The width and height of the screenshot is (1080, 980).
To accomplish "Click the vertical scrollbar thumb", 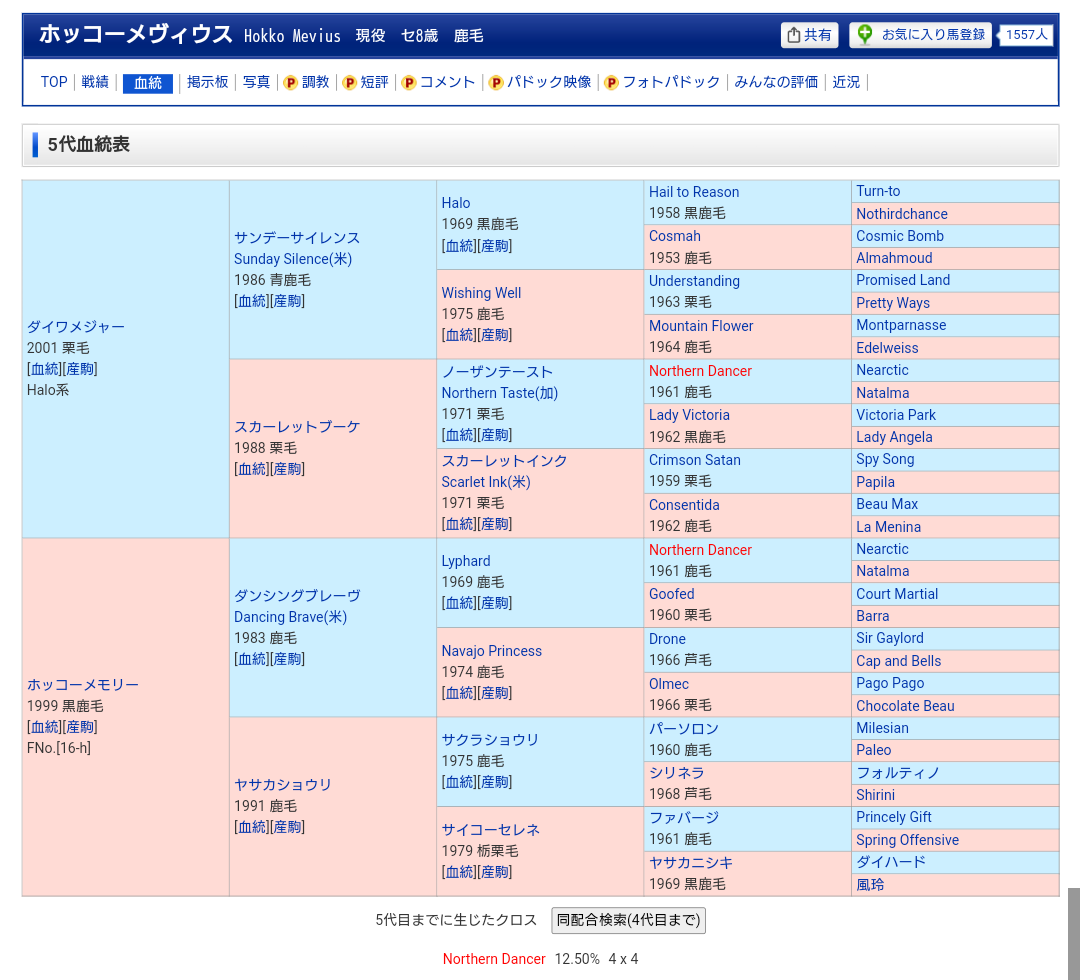I will point(1073,933).
